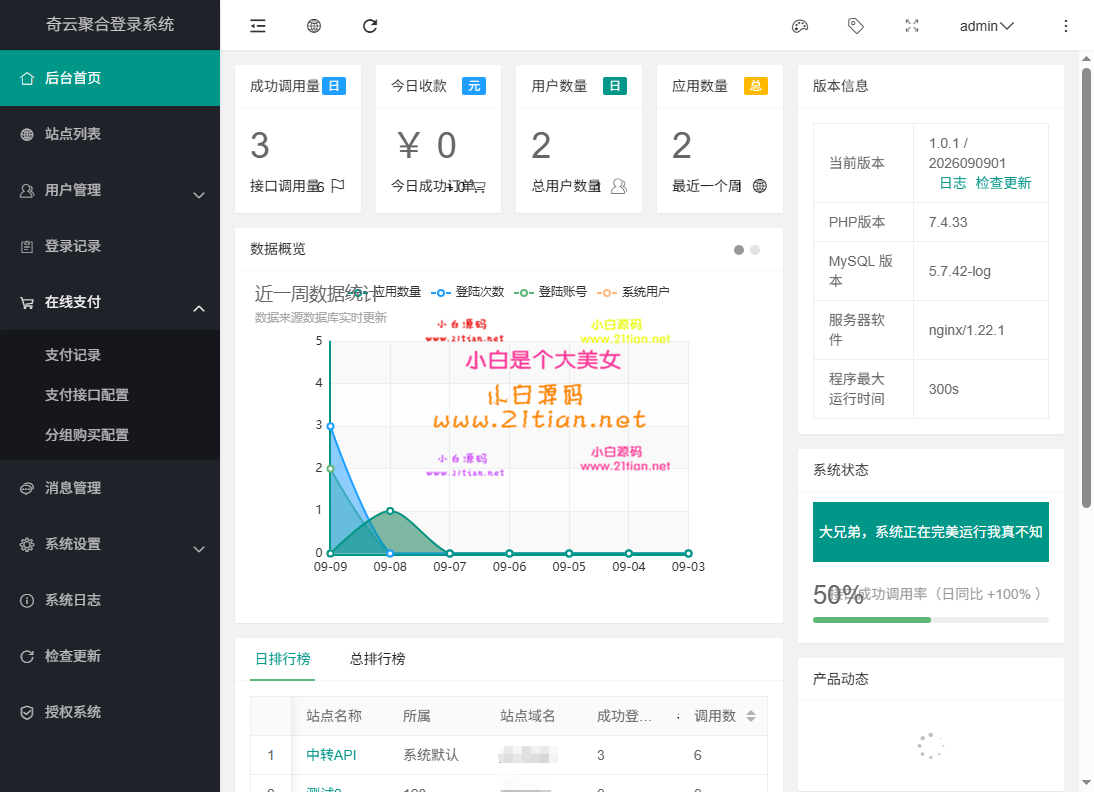
Task: Open the 中转API site link
Action: pos(331,755)
